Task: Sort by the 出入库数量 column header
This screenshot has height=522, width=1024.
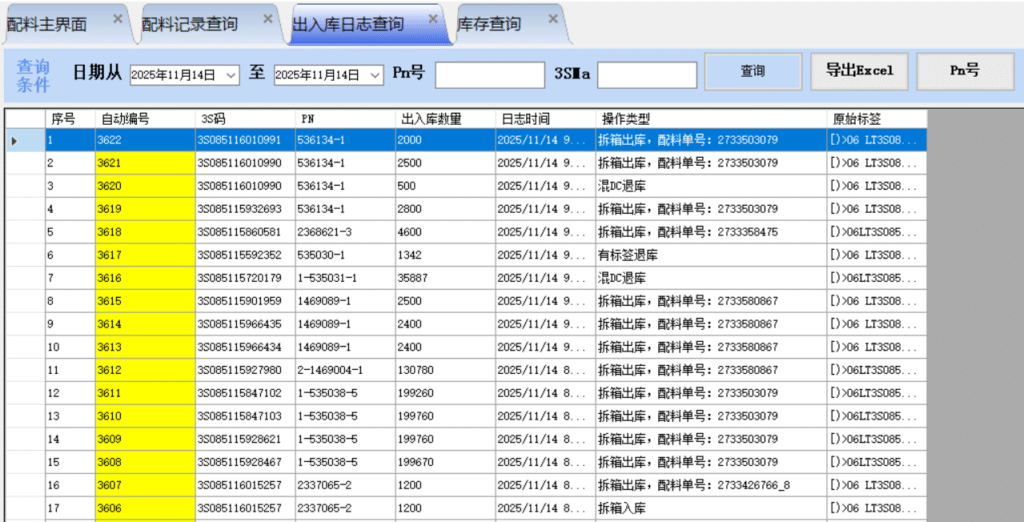Action: point(445,119)
